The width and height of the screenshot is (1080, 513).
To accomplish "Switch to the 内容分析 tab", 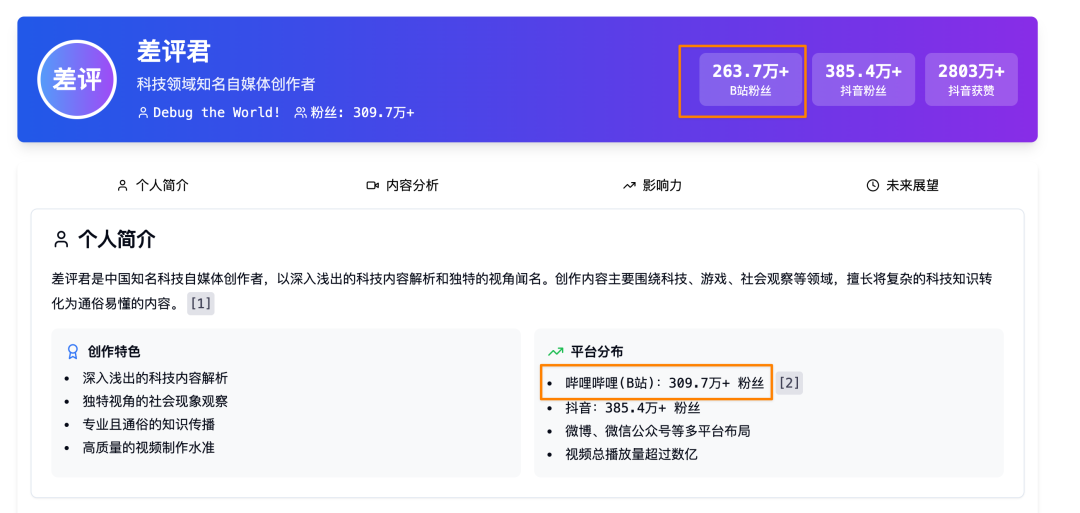I will point(402,185).
